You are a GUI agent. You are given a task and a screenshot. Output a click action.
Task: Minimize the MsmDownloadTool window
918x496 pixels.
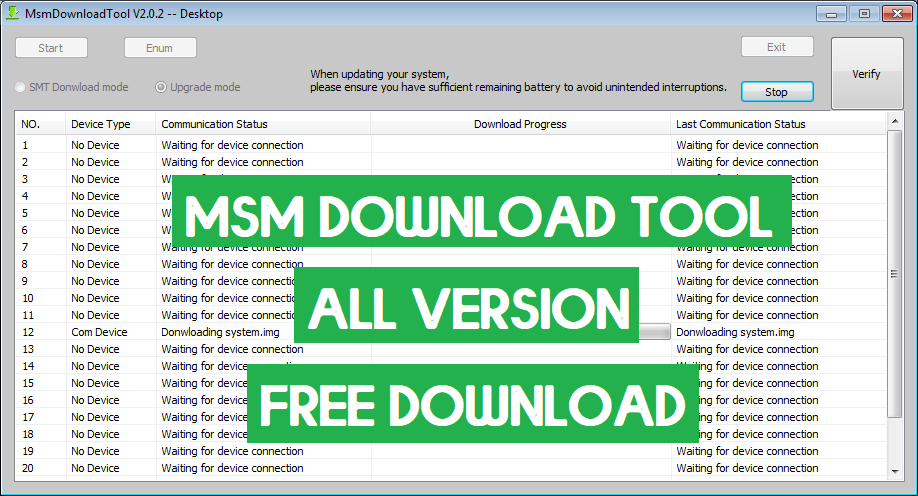[x=831, y=13]
